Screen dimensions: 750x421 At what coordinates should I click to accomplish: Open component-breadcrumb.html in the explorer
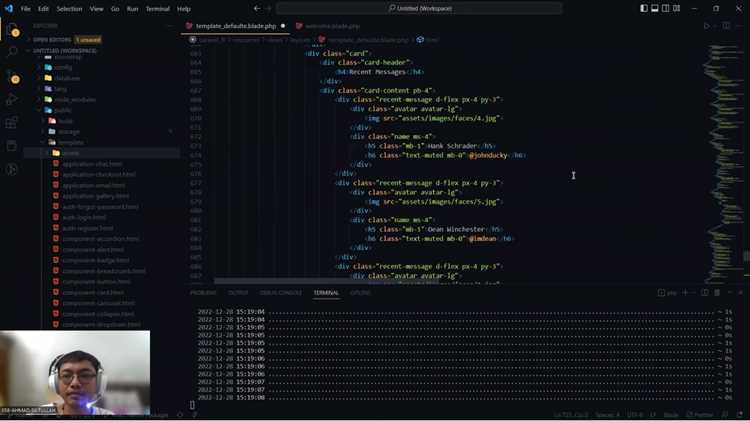104,271
